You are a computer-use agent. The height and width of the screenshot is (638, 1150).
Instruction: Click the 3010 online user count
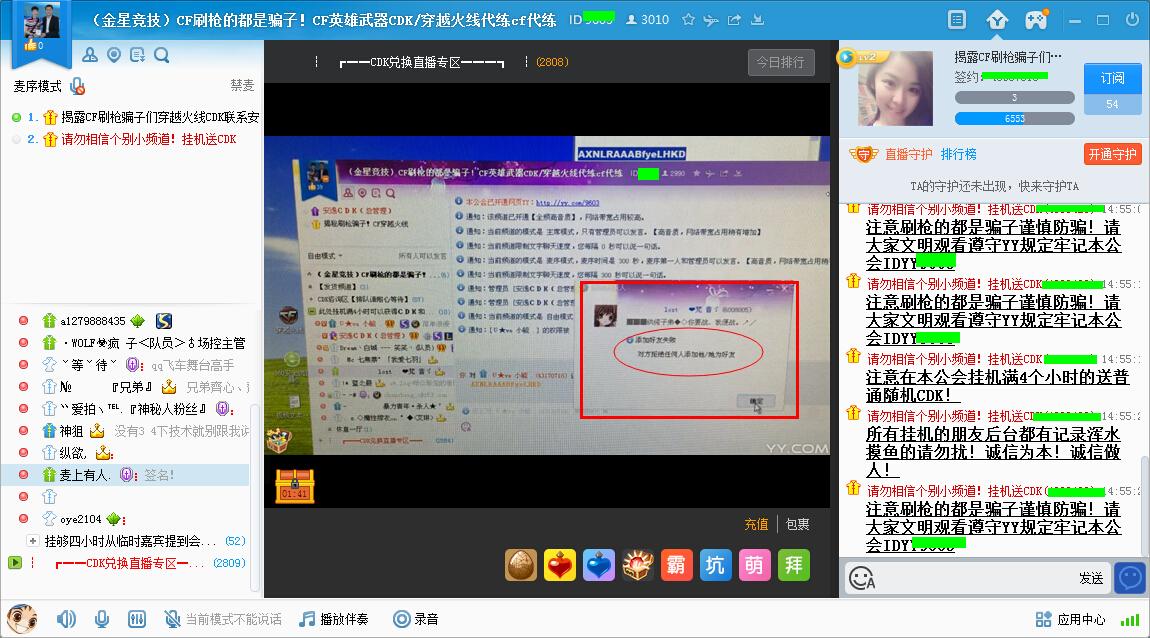[x=647, y=20]
